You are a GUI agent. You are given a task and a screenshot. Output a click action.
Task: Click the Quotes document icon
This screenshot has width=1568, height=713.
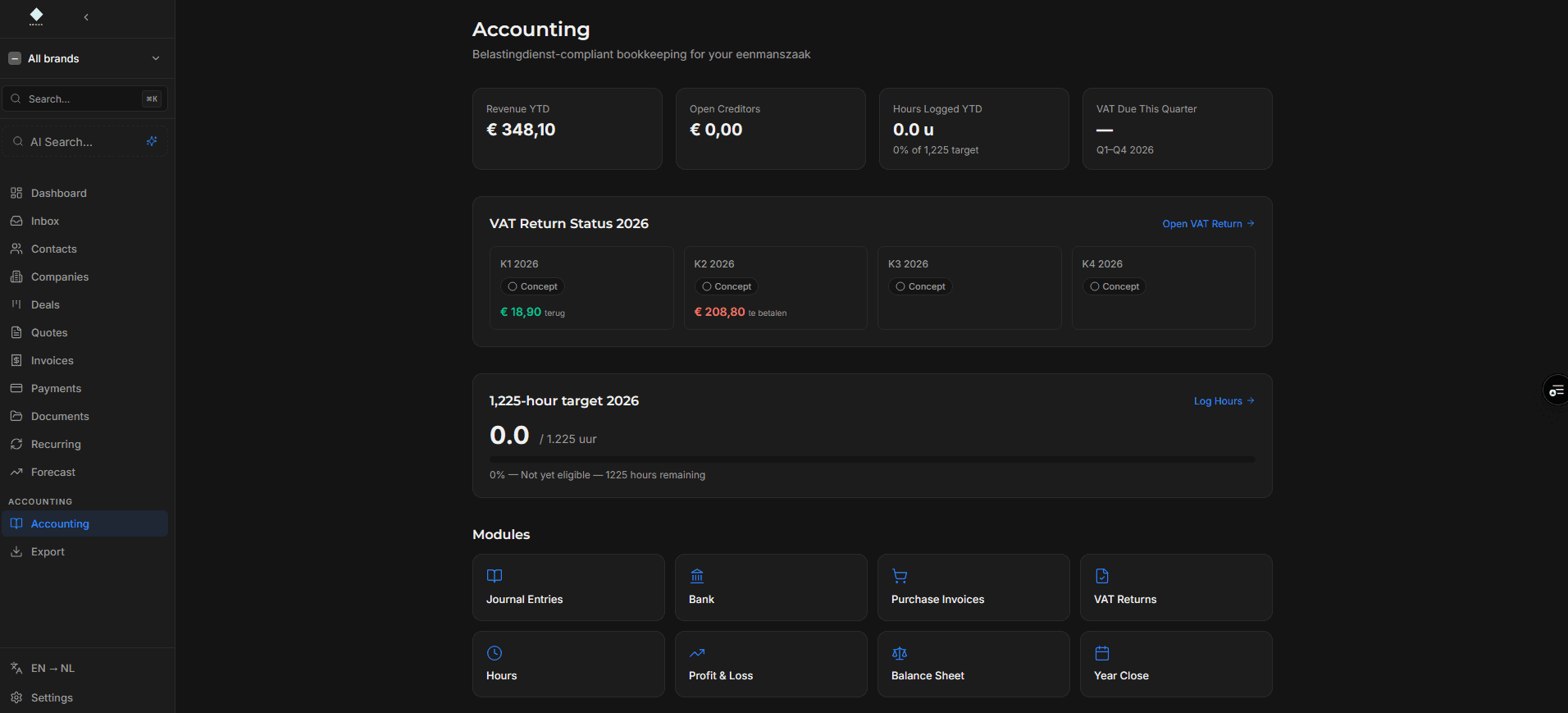(16, 332)
